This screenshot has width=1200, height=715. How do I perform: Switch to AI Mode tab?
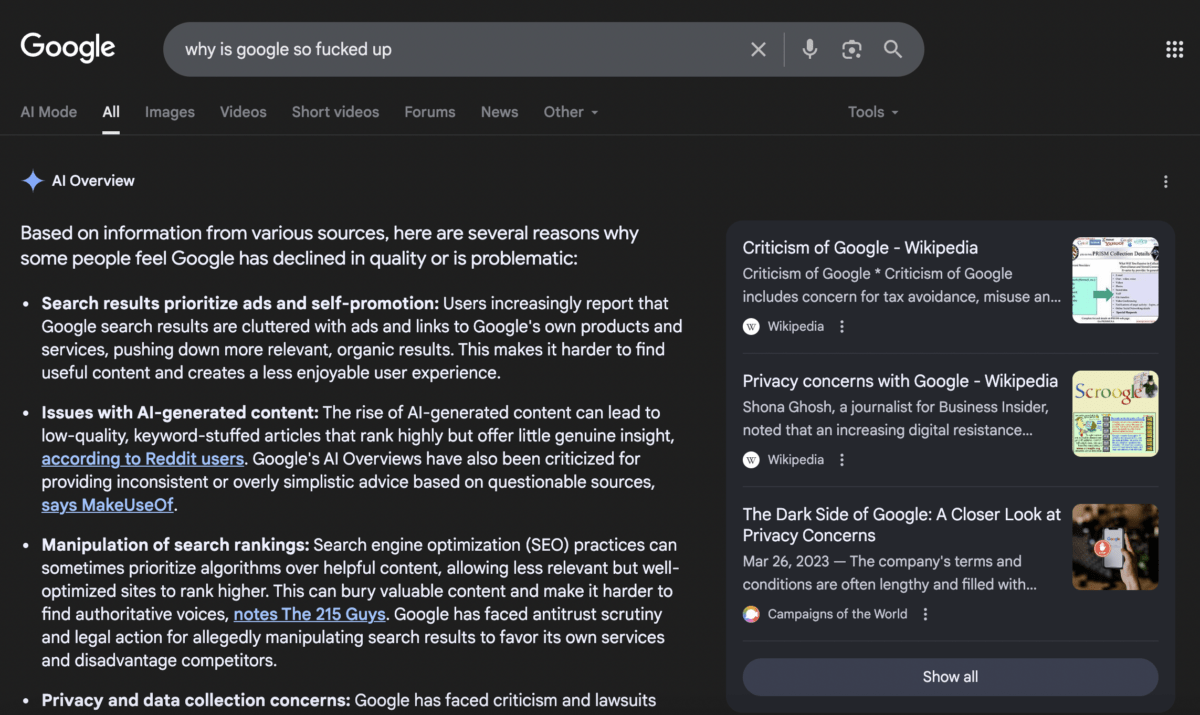48,112
